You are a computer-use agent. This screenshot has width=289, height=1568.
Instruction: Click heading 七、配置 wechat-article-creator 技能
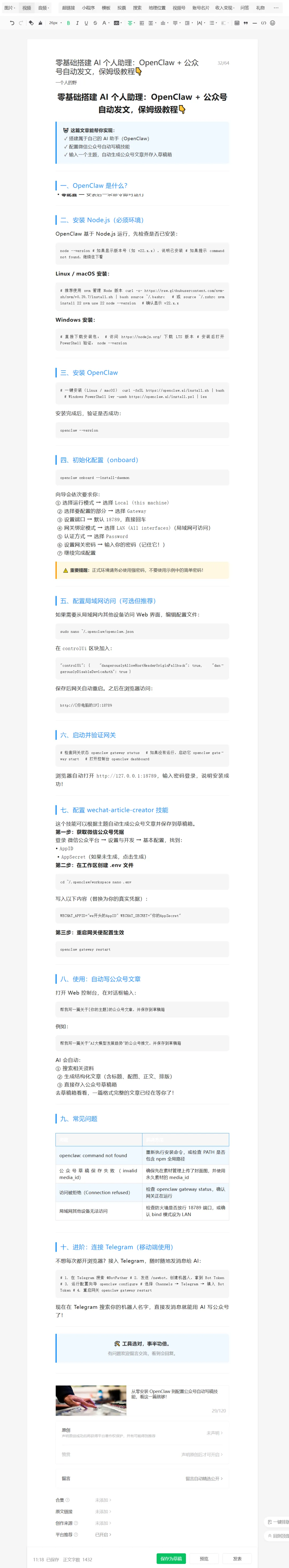[x=114, y=810]
